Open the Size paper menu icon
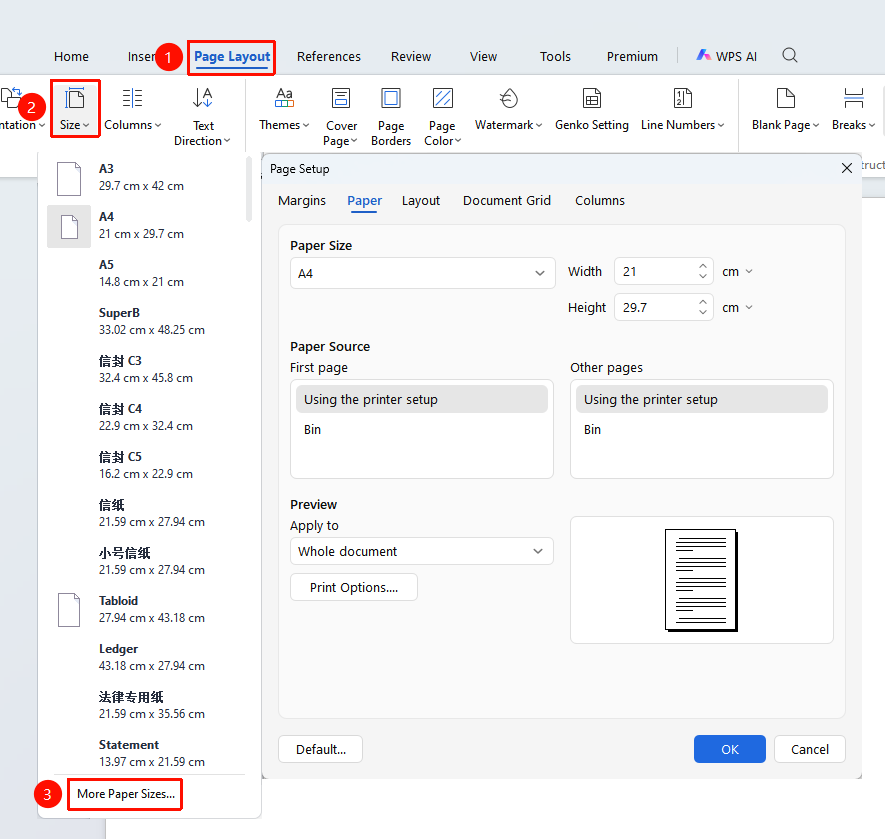Screen dimensions: 885x839 coord(75,99)
